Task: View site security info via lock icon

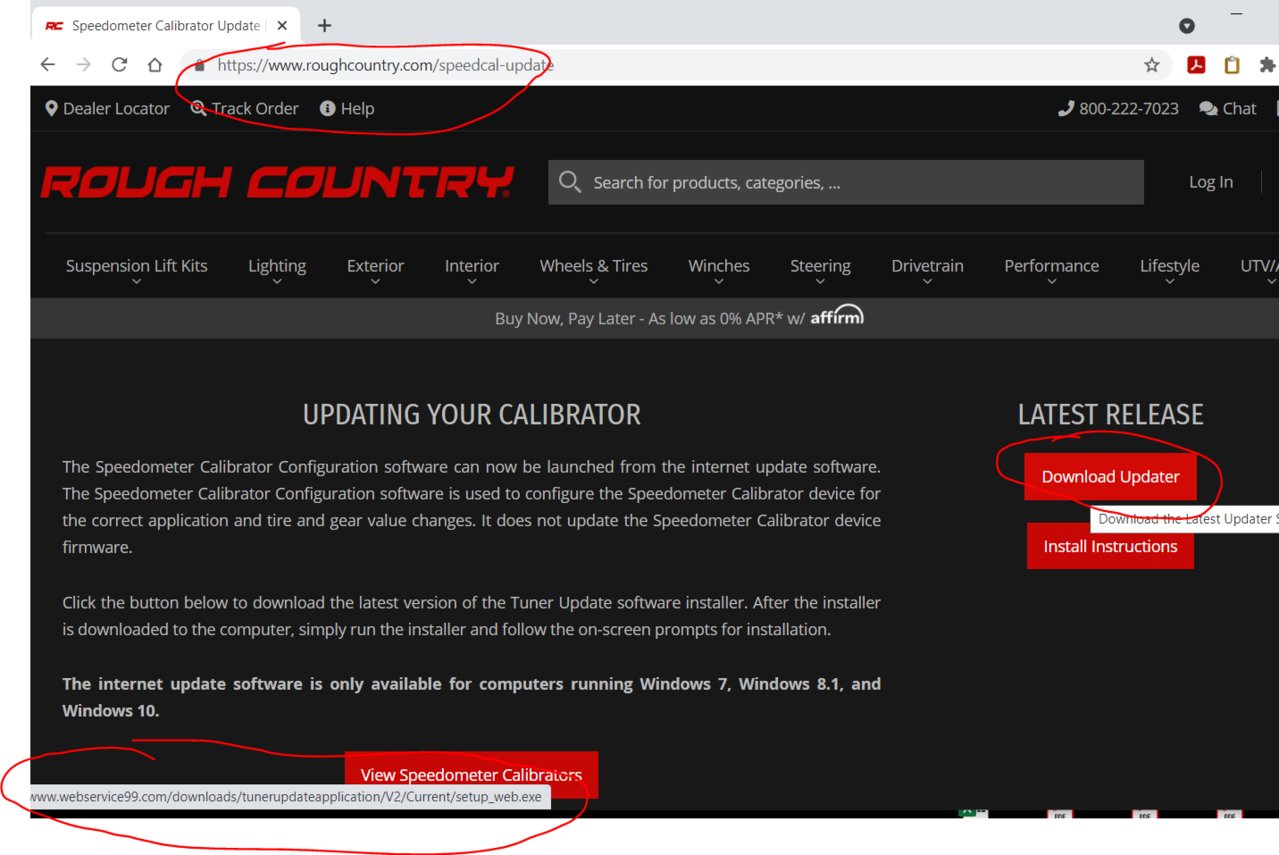Action: pos(200,65)
